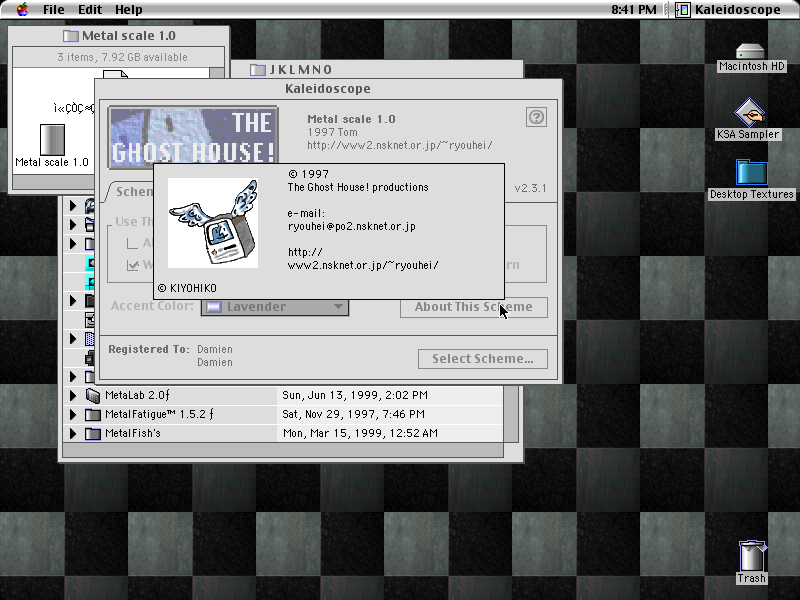Open the Accent Color Lavender dropdown
The width and height of the screenshot is (800, 600).
click(275, 307)
